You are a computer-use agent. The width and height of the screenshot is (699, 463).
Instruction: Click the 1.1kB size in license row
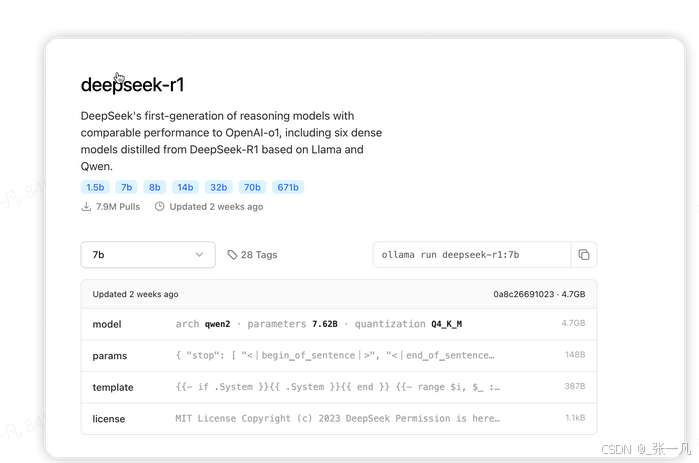coord(575,418)
